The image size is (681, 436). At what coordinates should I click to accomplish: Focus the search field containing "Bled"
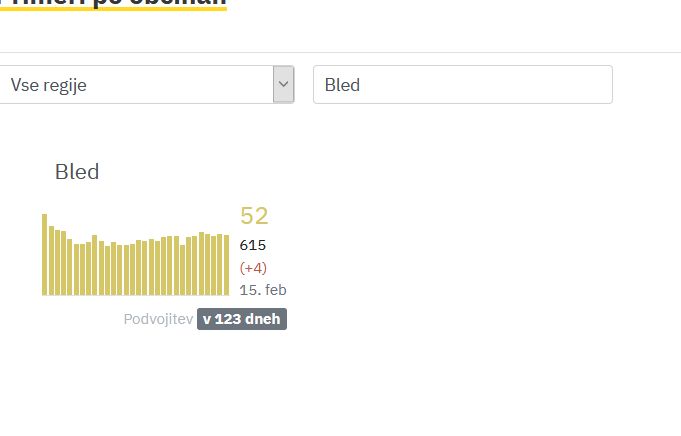point(462,85)
